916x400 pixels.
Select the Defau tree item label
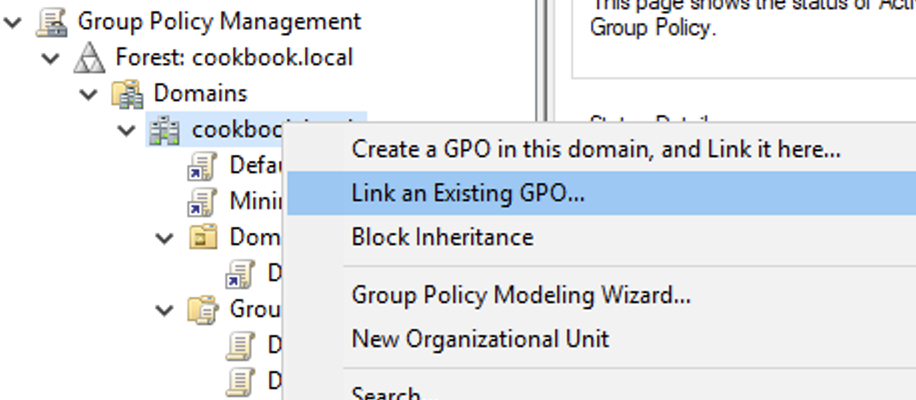pos(255,165)
